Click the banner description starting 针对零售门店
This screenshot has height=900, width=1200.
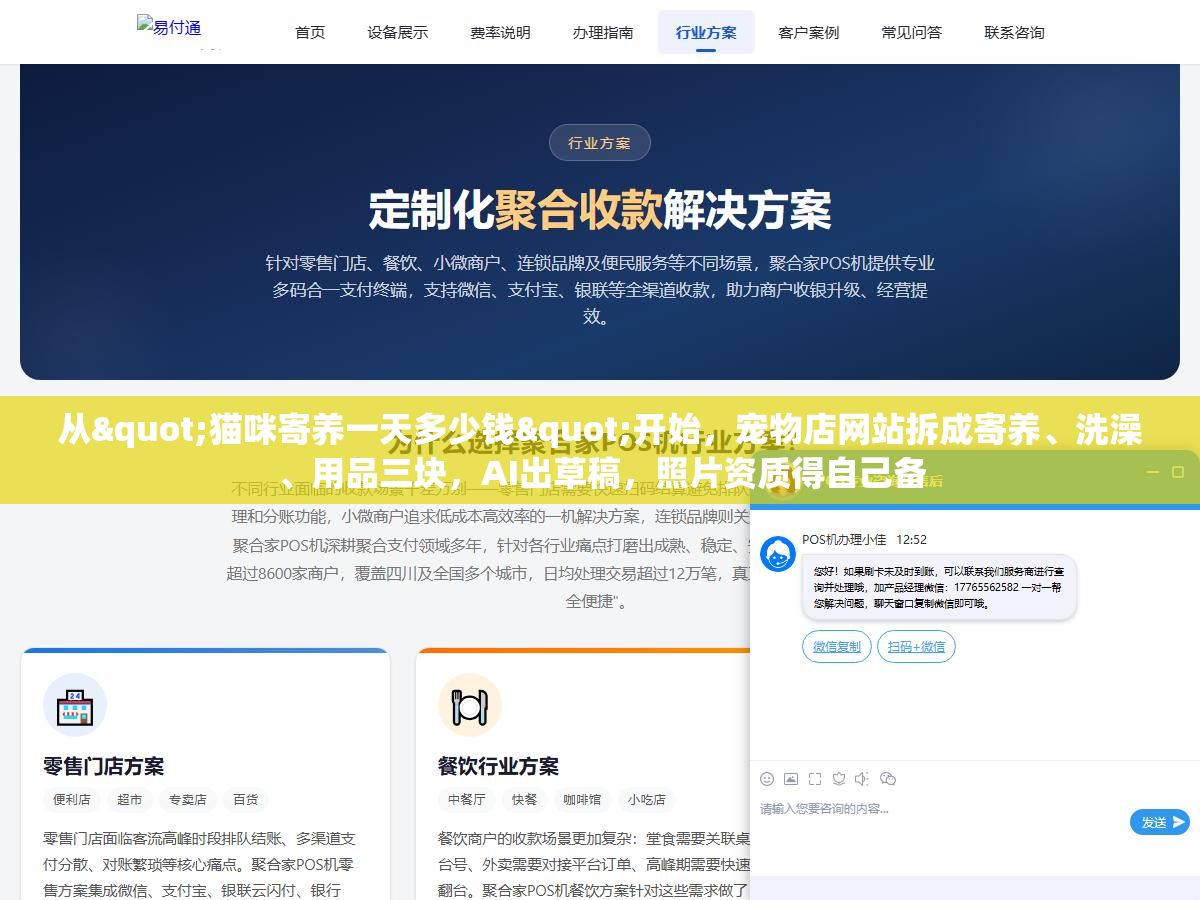[x=600, y=290]
